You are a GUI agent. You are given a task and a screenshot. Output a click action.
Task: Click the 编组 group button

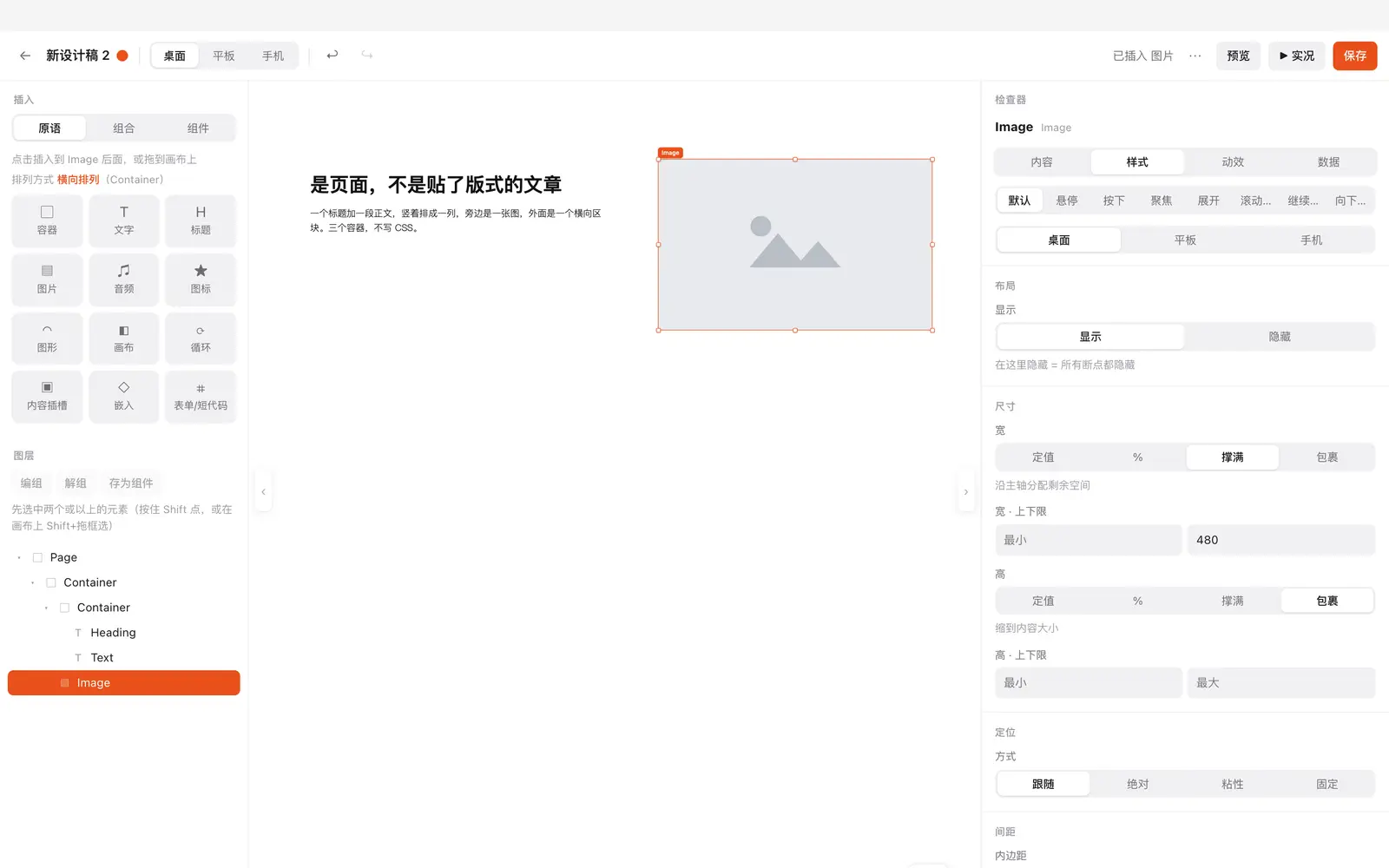[x=31, y=483]
